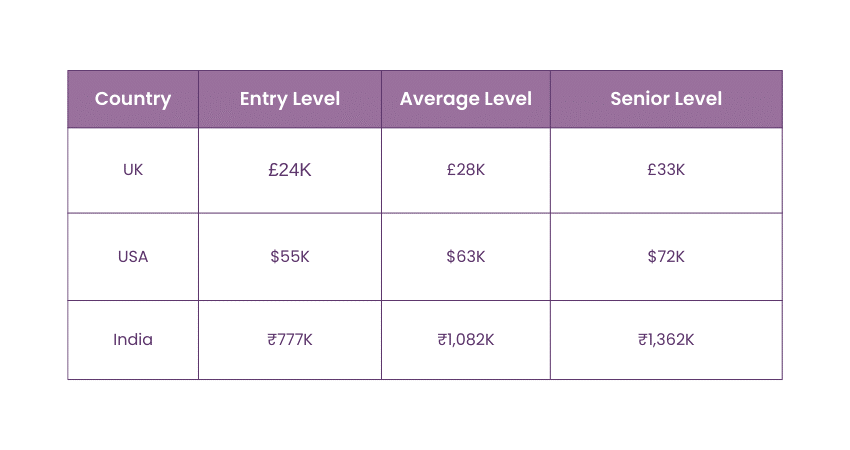Click the $72K senior level cell
850x450 pixels.
tap(666, 257)
